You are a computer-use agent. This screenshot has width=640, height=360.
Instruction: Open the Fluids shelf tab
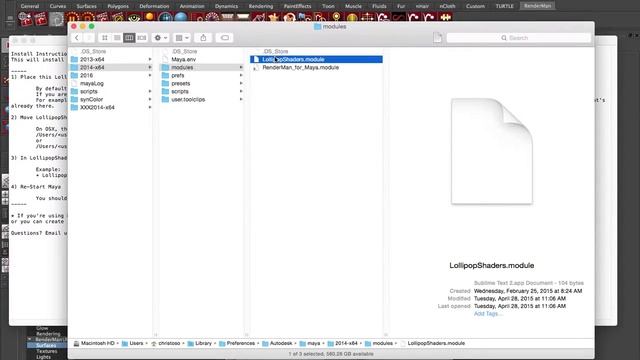pos(379,6)
